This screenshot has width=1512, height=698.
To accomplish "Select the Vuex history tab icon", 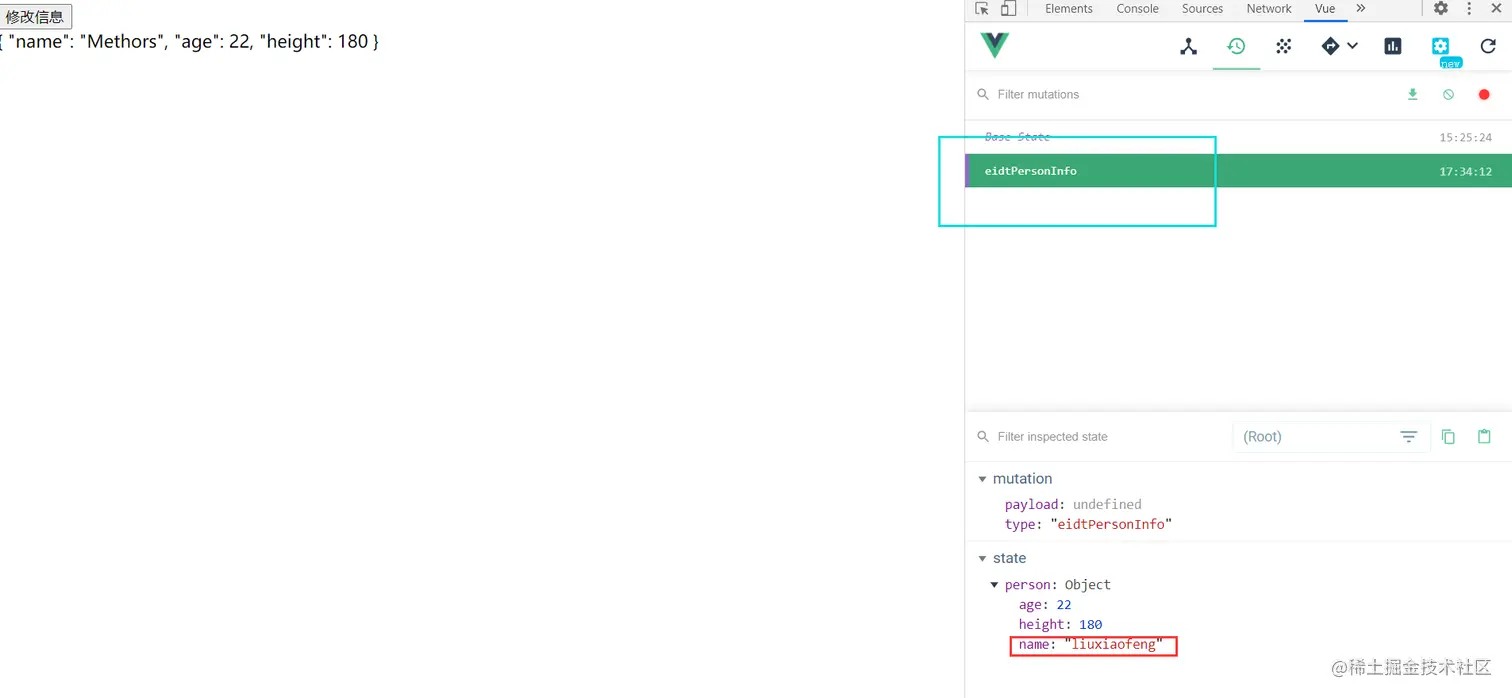I will point(1236,46).
